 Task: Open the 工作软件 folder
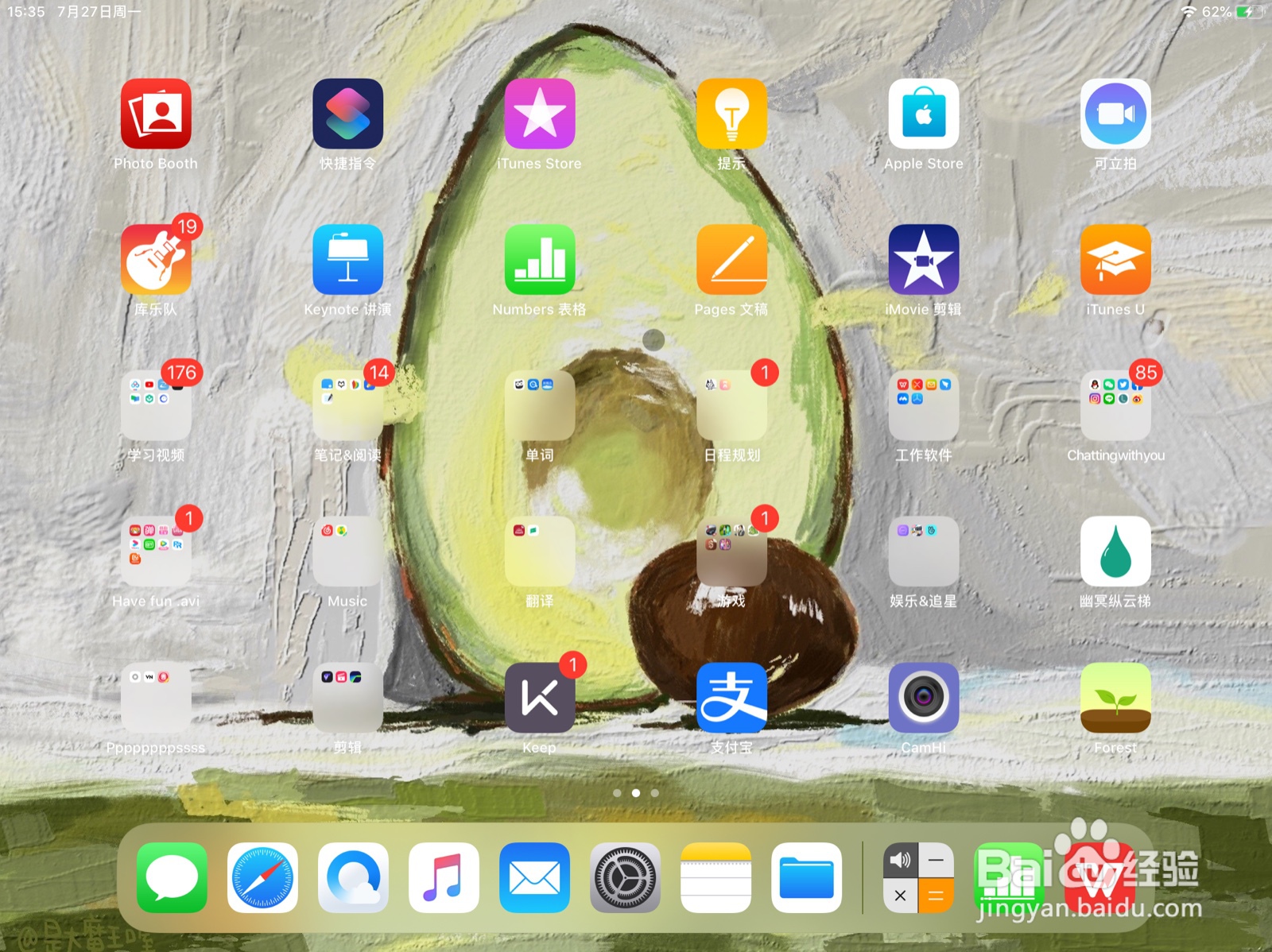click(924, 405)
